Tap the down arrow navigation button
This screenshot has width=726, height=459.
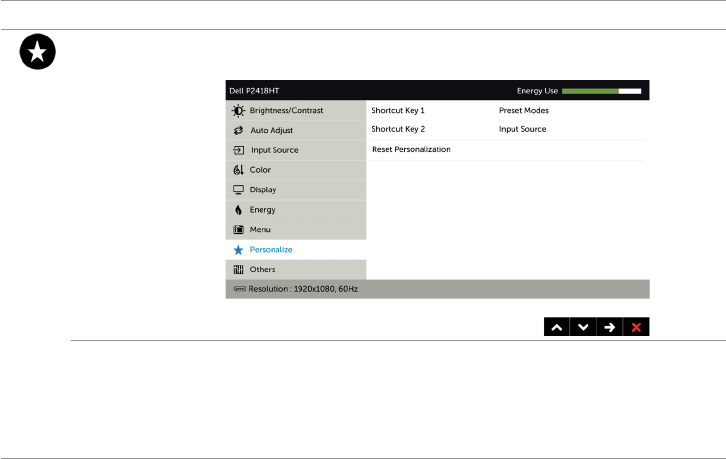(583, 327)
